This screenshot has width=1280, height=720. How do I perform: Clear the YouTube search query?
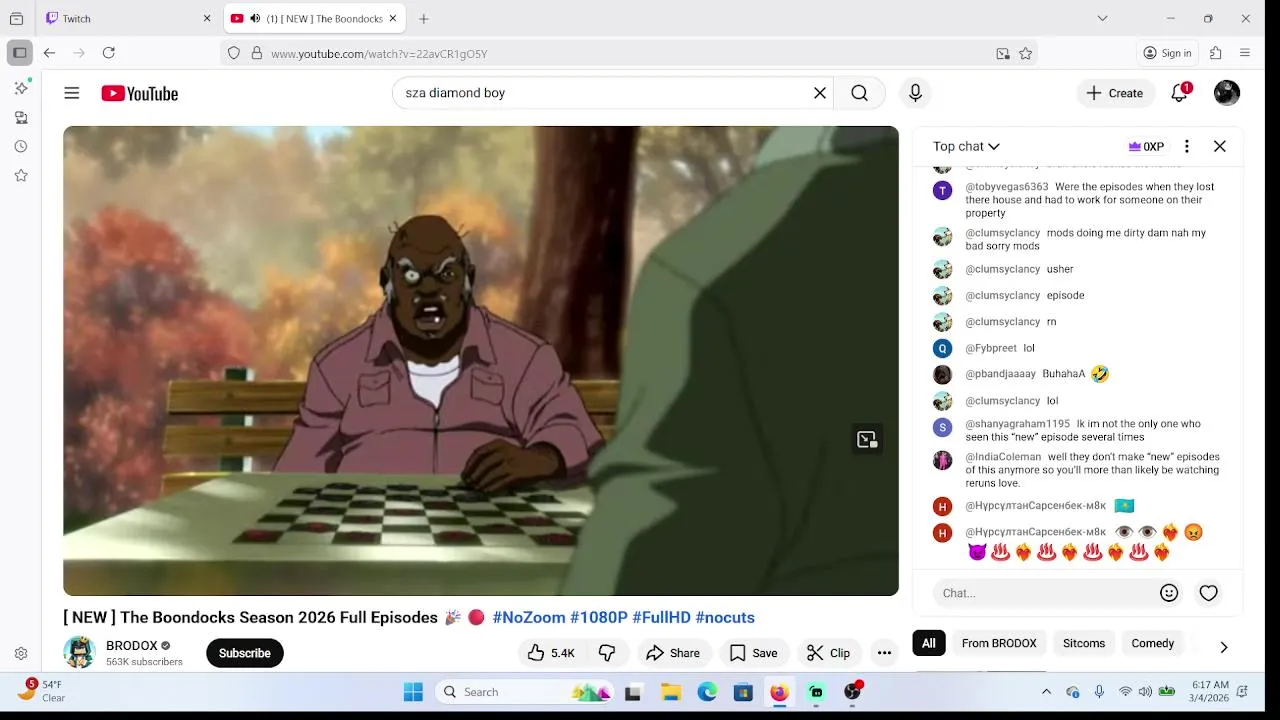(820, 93)
